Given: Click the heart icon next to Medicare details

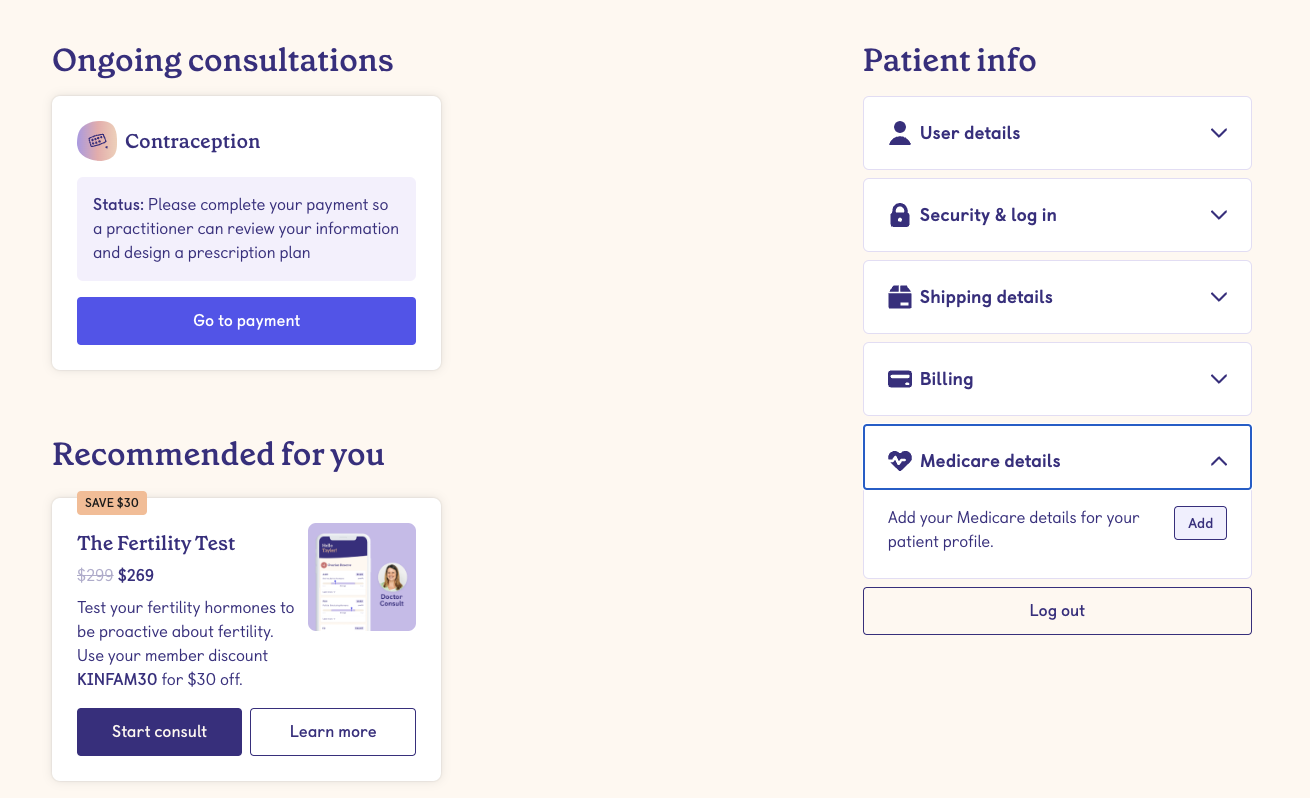Looking at the screenshot, I should 899,460.
